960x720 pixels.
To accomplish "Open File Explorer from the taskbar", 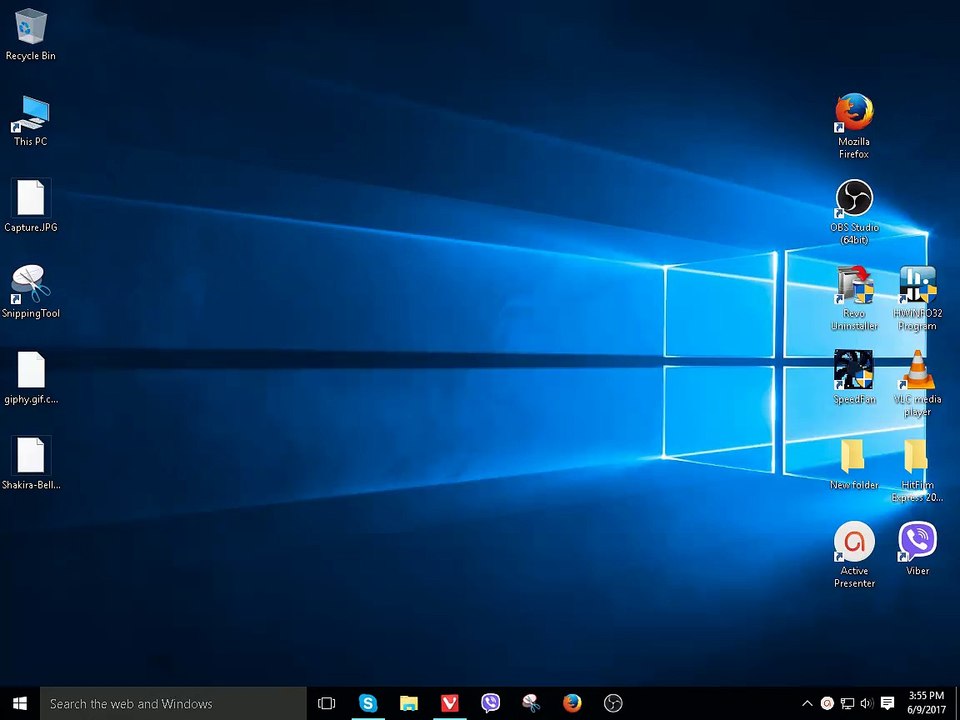I will [408, 703].
